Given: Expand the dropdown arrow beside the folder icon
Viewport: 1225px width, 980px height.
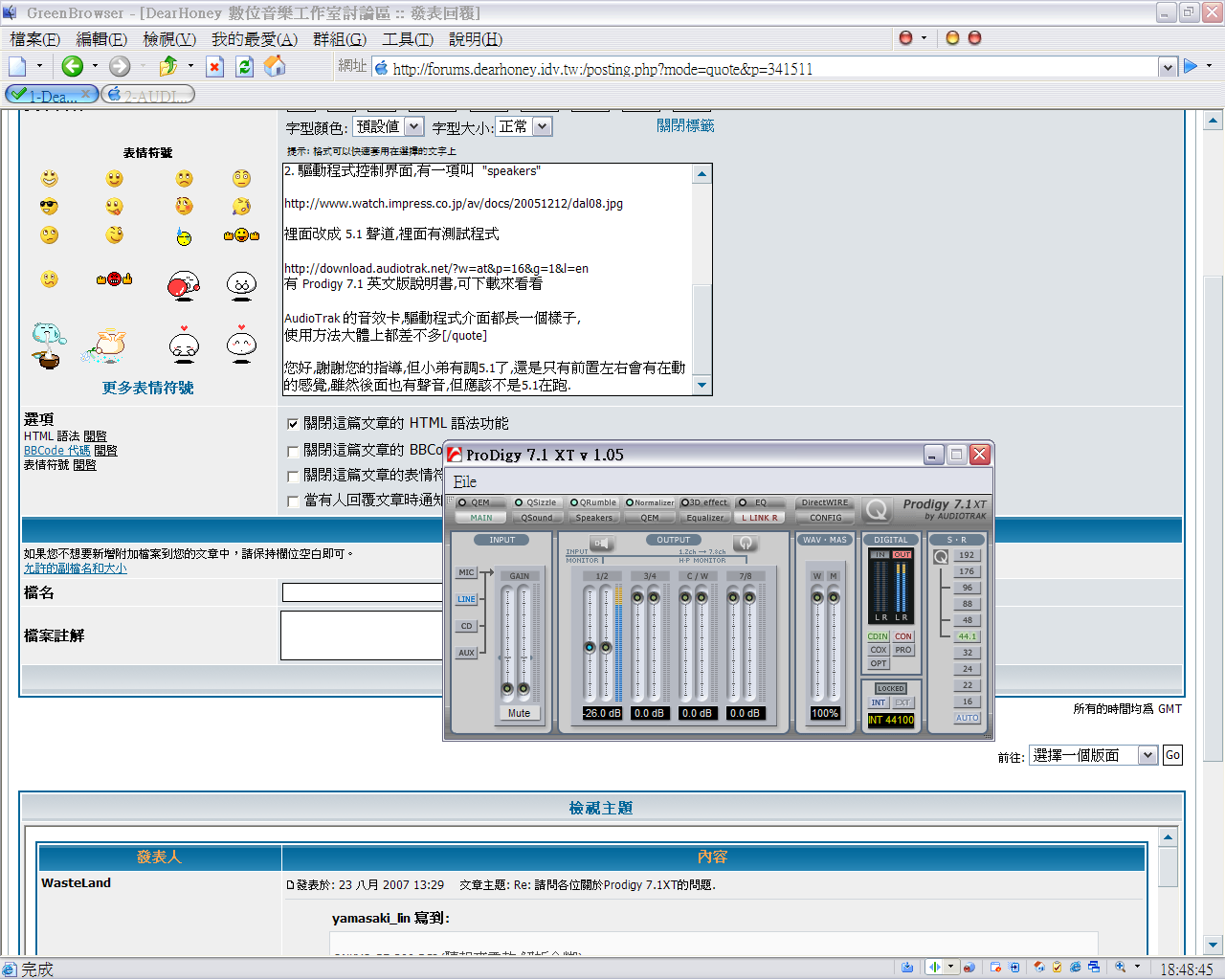Looking at the screenshot, I should pyautogui.click(x=190, y=66).
